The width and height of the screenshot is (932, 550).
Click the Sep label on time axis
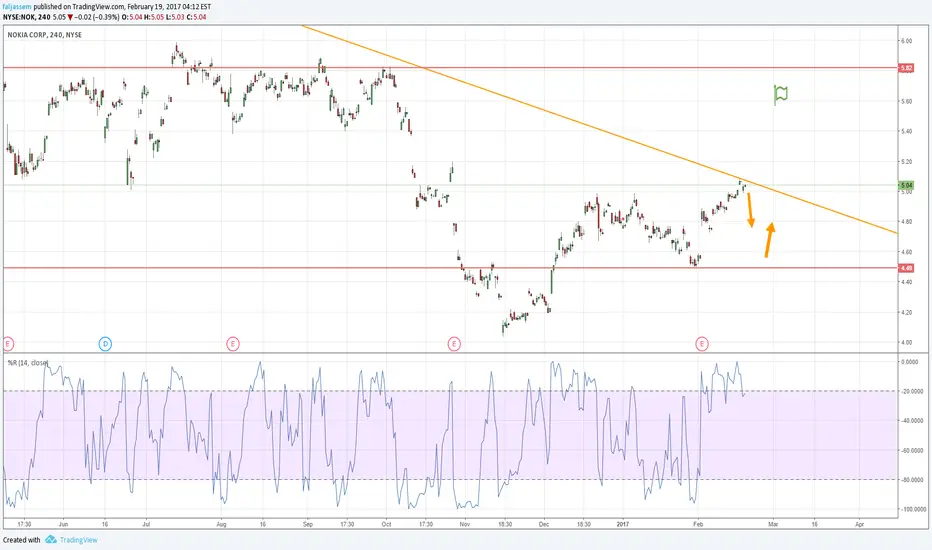(x=307, y=524)
